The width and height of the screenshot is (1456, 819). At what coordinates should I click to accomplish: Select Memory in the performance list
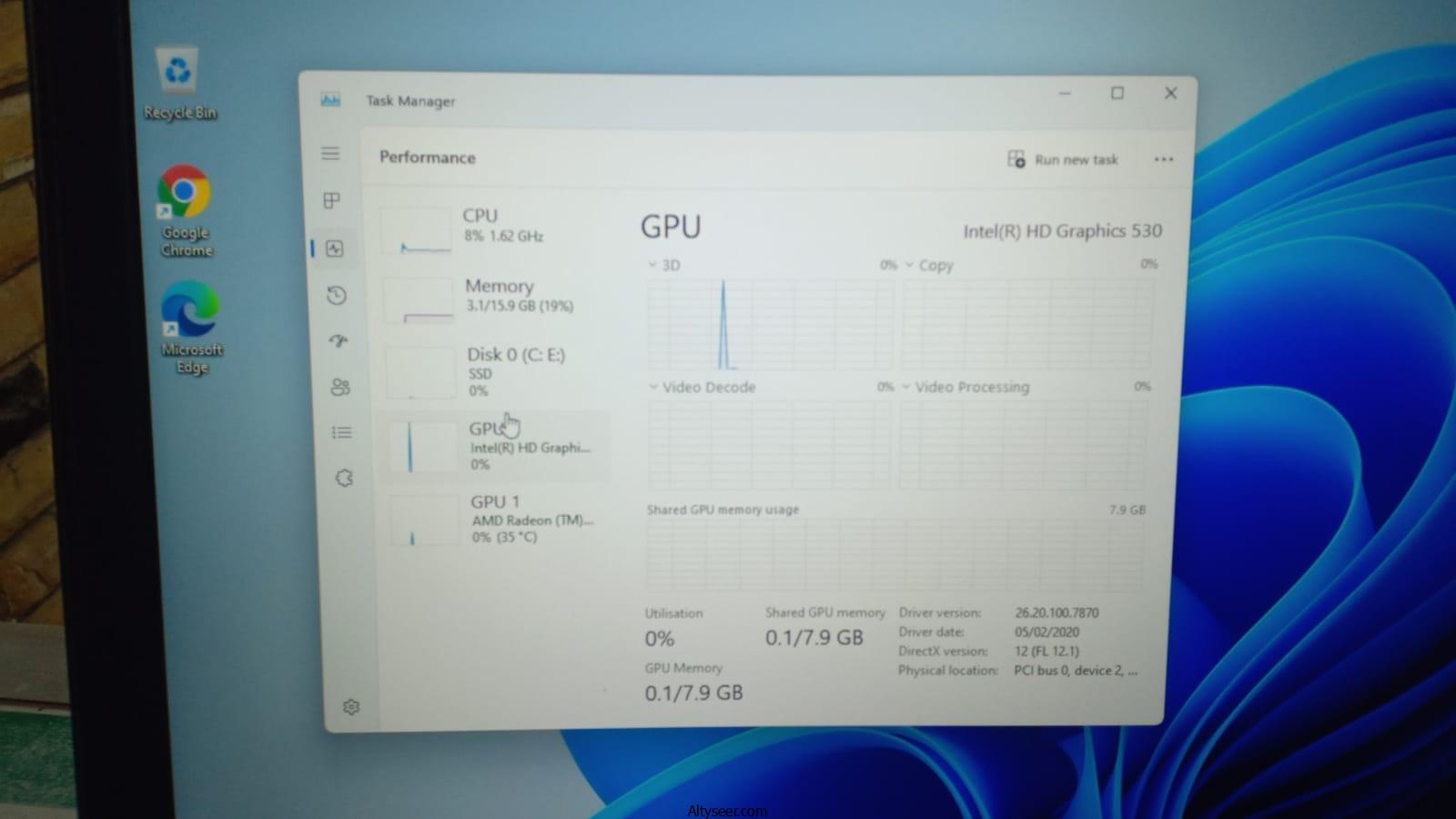[494, 297]
